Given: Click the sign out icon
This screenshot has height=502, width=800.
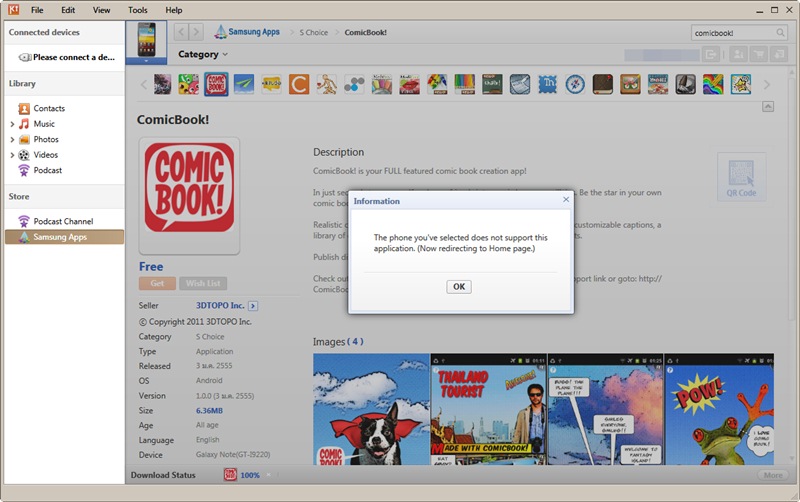Looking at the screenshot, I should pos(710,54).
